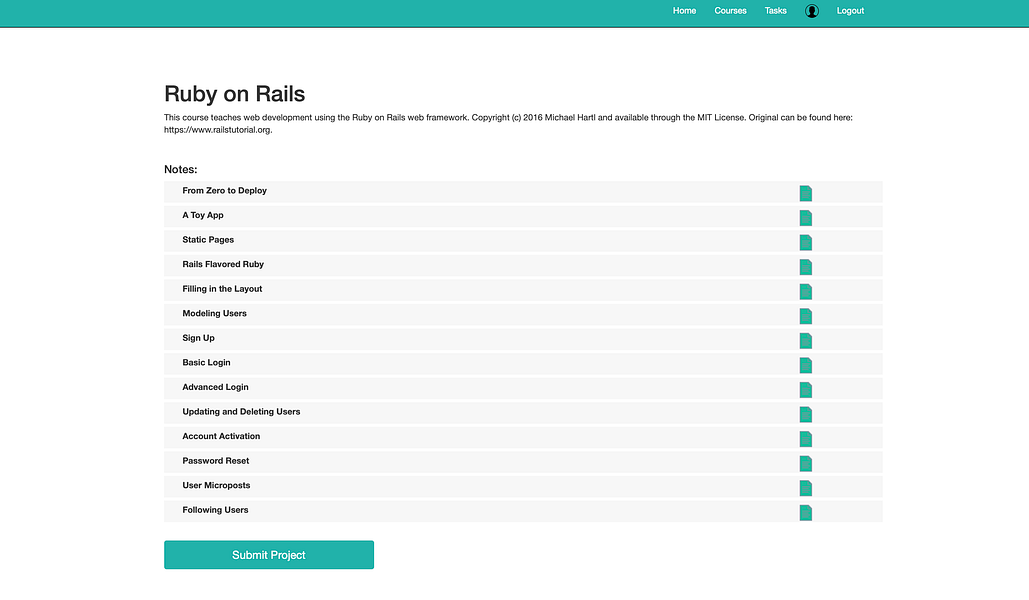Open the user profile avatar icon
The image size is (1029, 600).
click(x=812, y=11)
